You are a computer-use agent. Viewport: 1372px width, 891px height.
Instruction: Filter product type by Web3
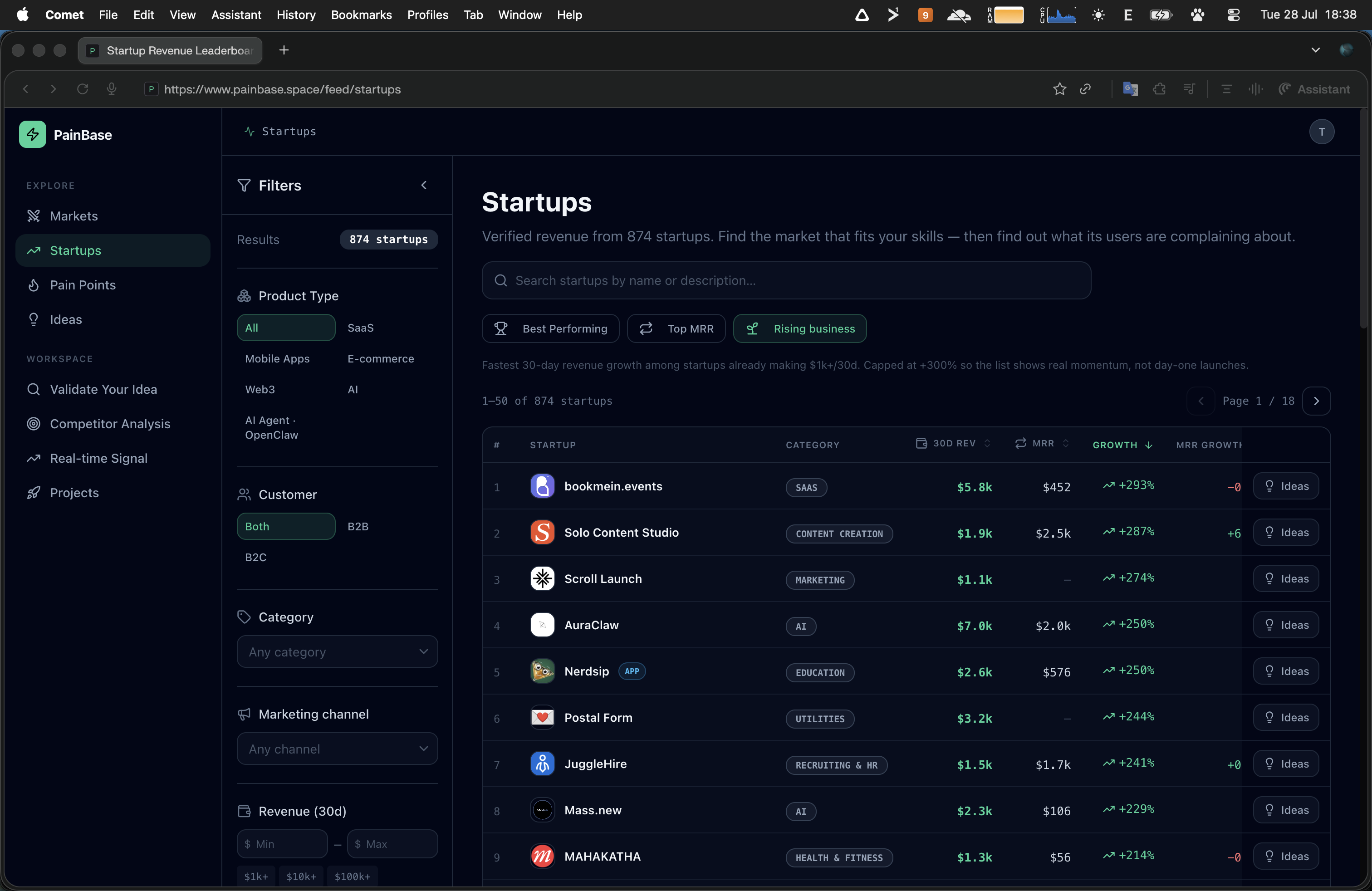[260, 389]
